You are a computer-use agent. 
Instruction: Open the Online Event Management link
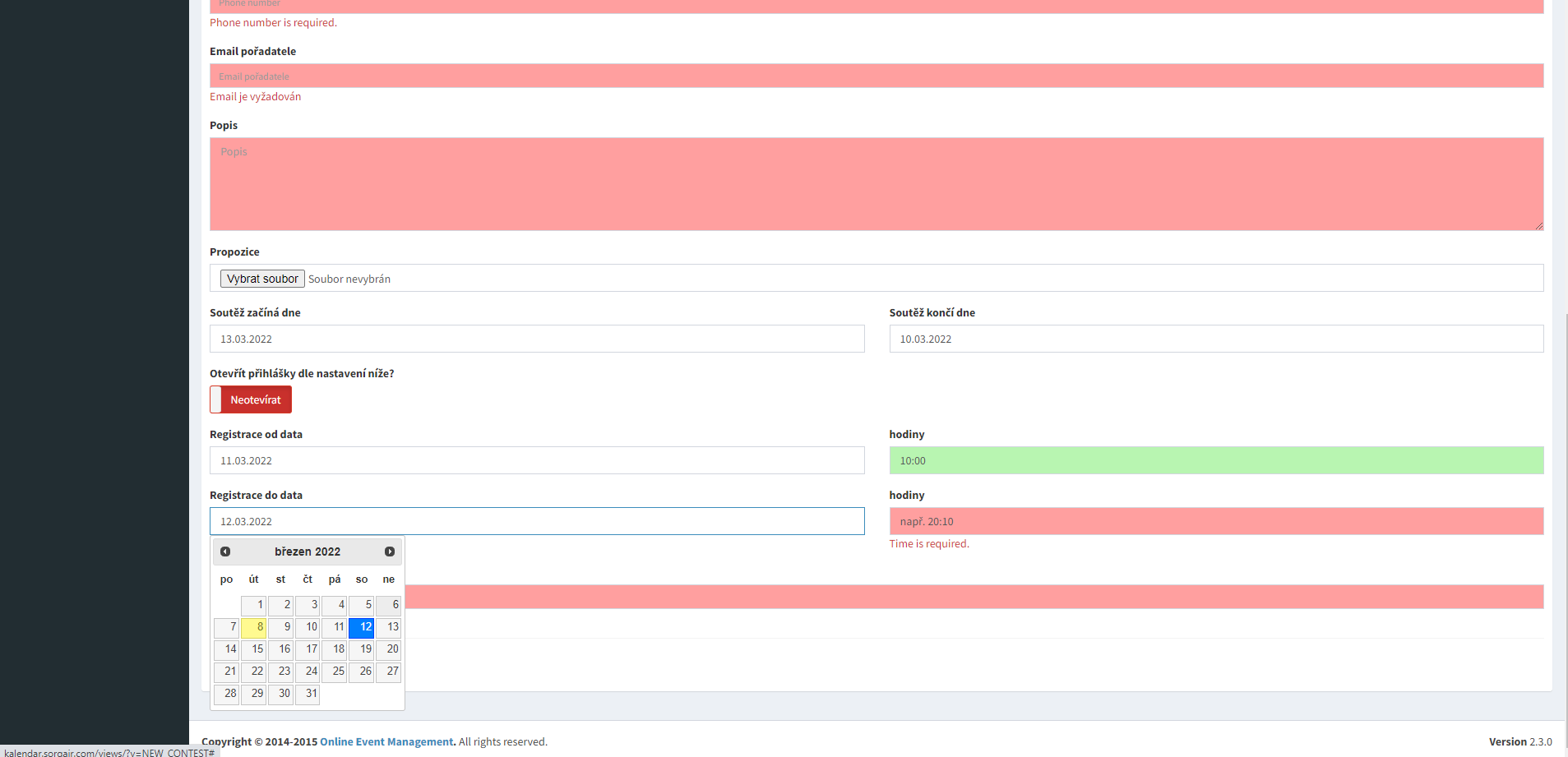point(386,741)
